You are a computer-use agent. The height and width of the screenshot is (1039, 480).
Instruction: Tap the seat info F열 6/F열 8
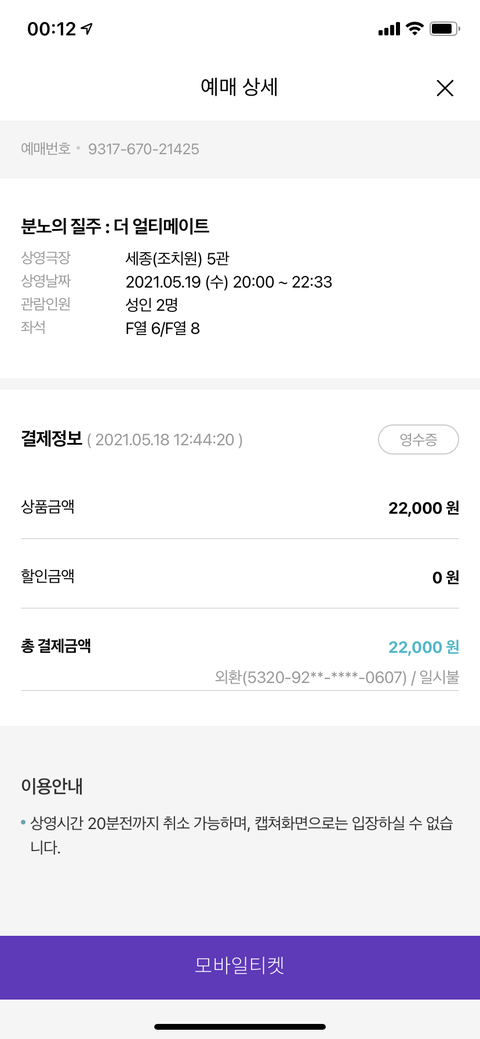(162, 328)
